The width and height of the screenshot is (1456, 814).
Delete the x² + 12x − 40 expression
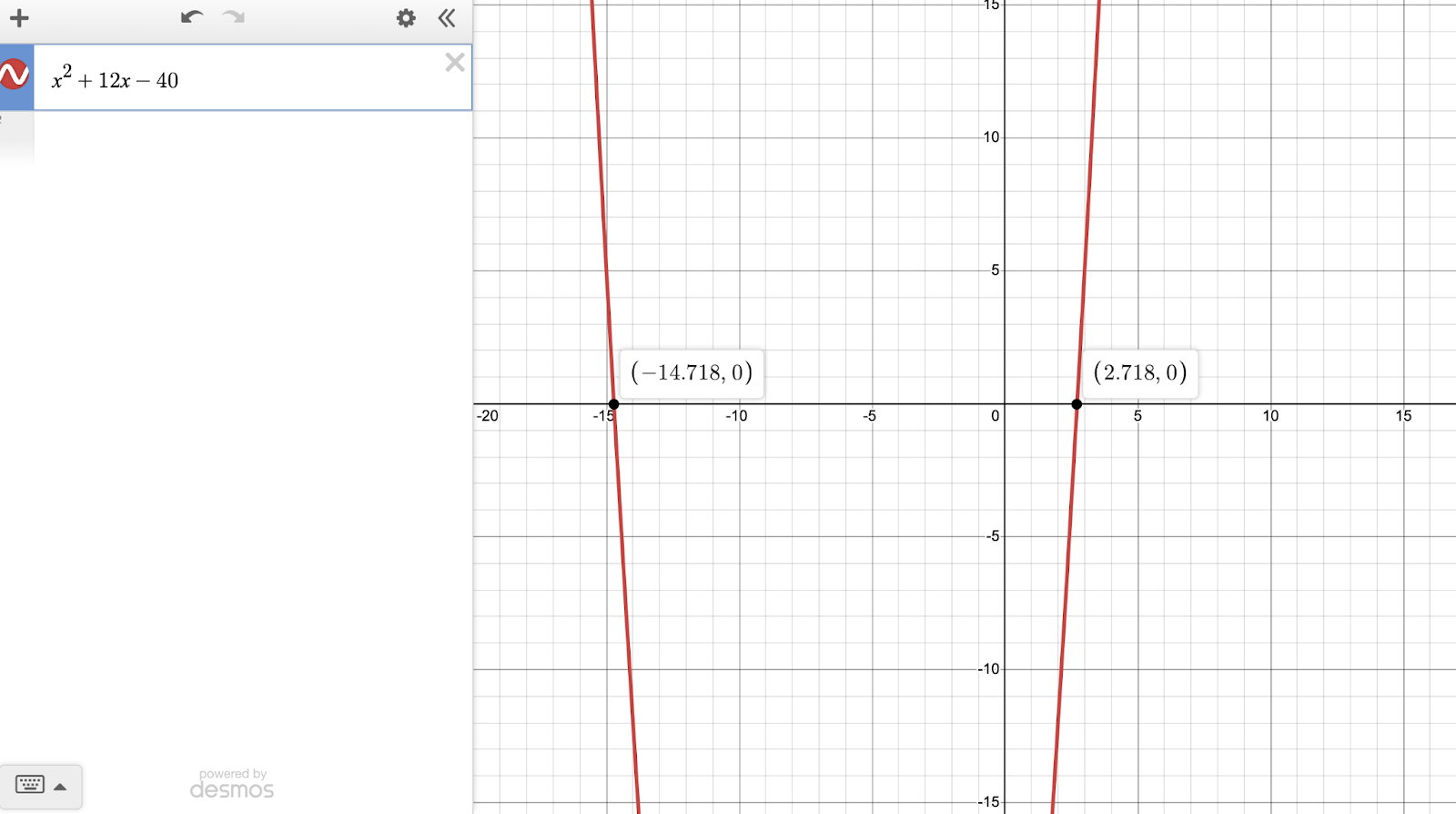(x=455, y=62)
